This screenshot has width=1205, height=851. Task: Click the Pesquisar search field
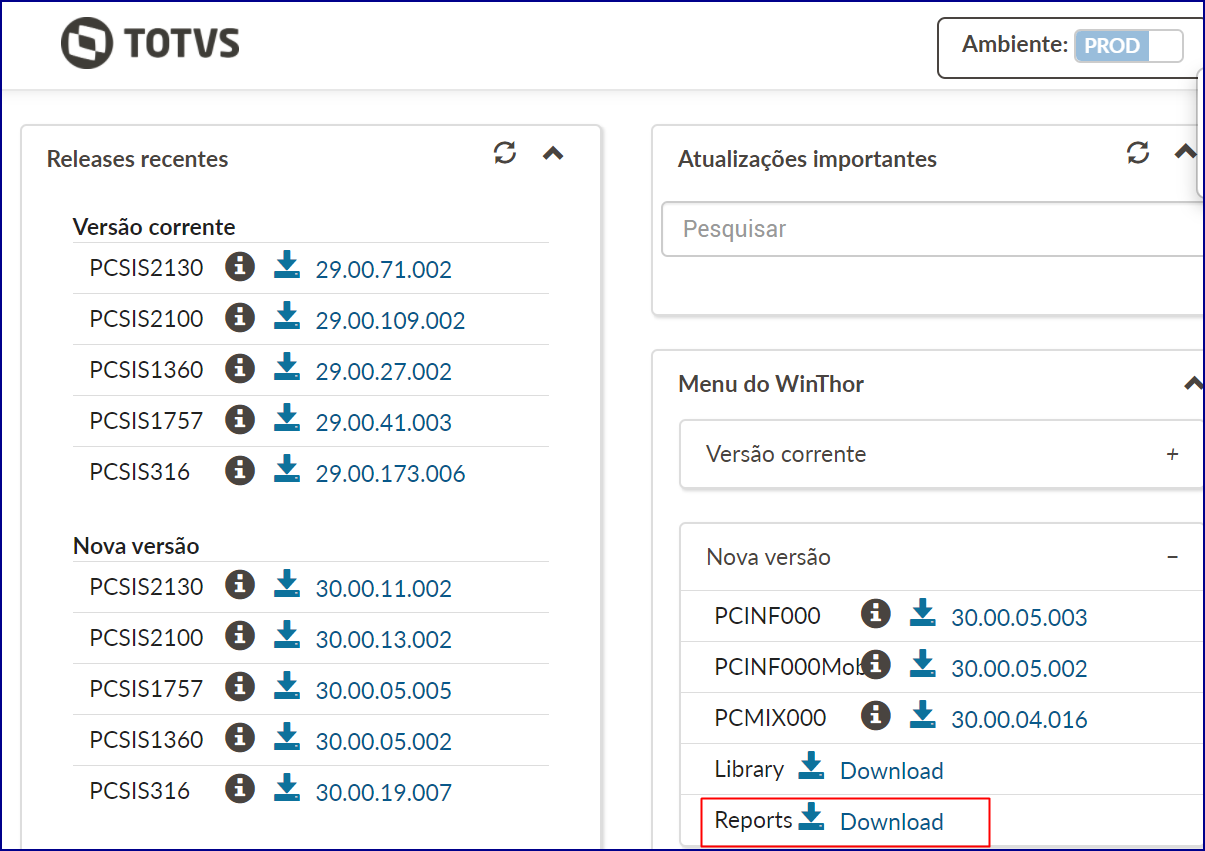pyautogui.click(x=932, y=229)
